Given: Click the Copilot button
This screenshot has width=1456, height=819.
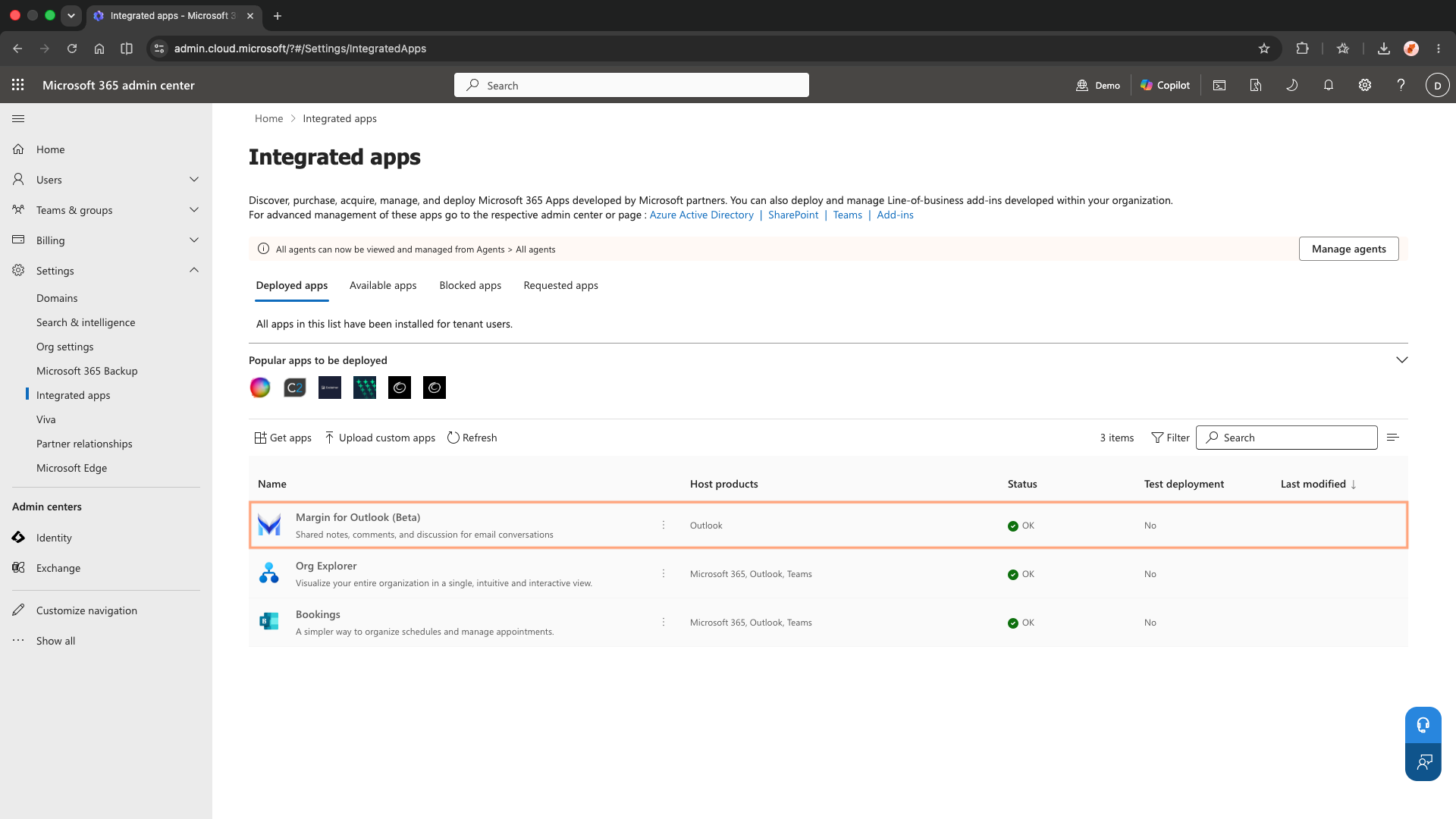Looking at the screenshot, I should click(1166, 85).
